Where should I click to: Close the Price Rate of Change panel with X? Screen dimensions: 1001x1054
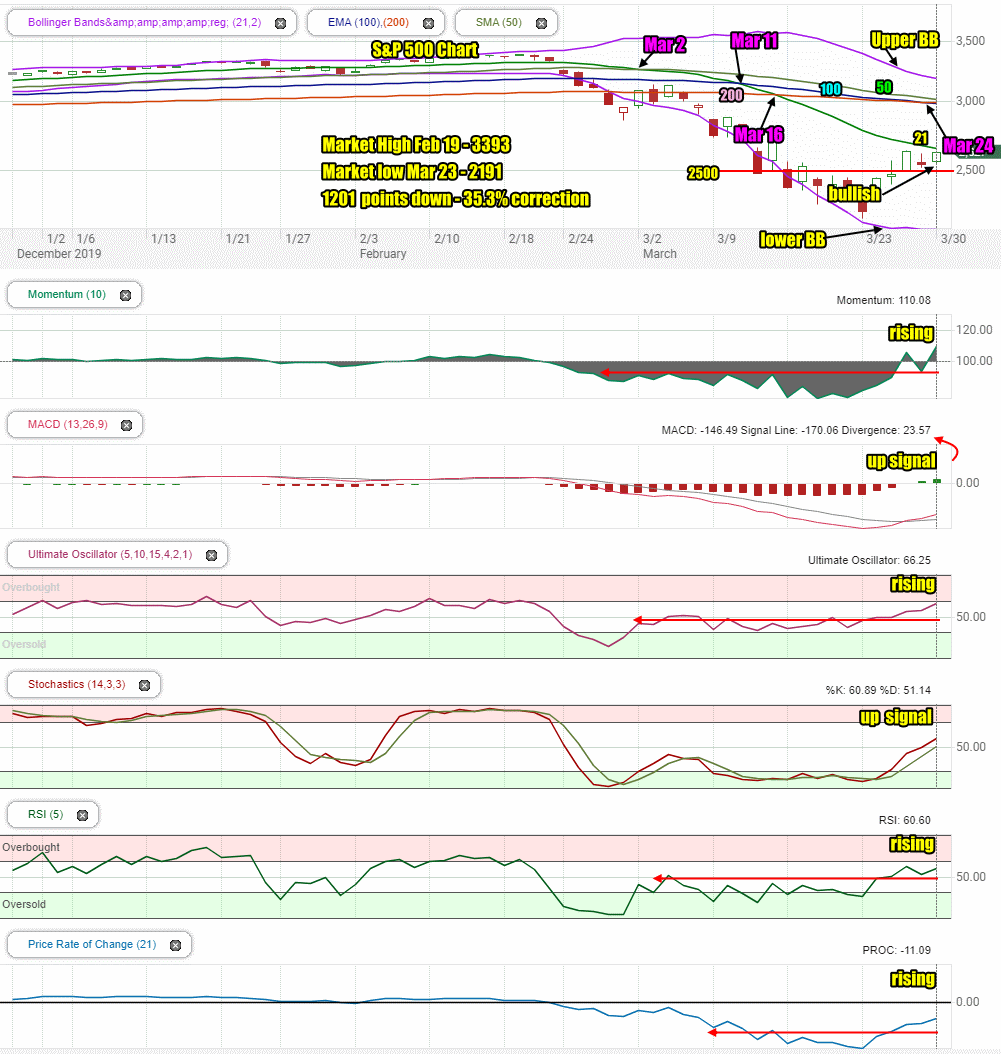(175, 945)
